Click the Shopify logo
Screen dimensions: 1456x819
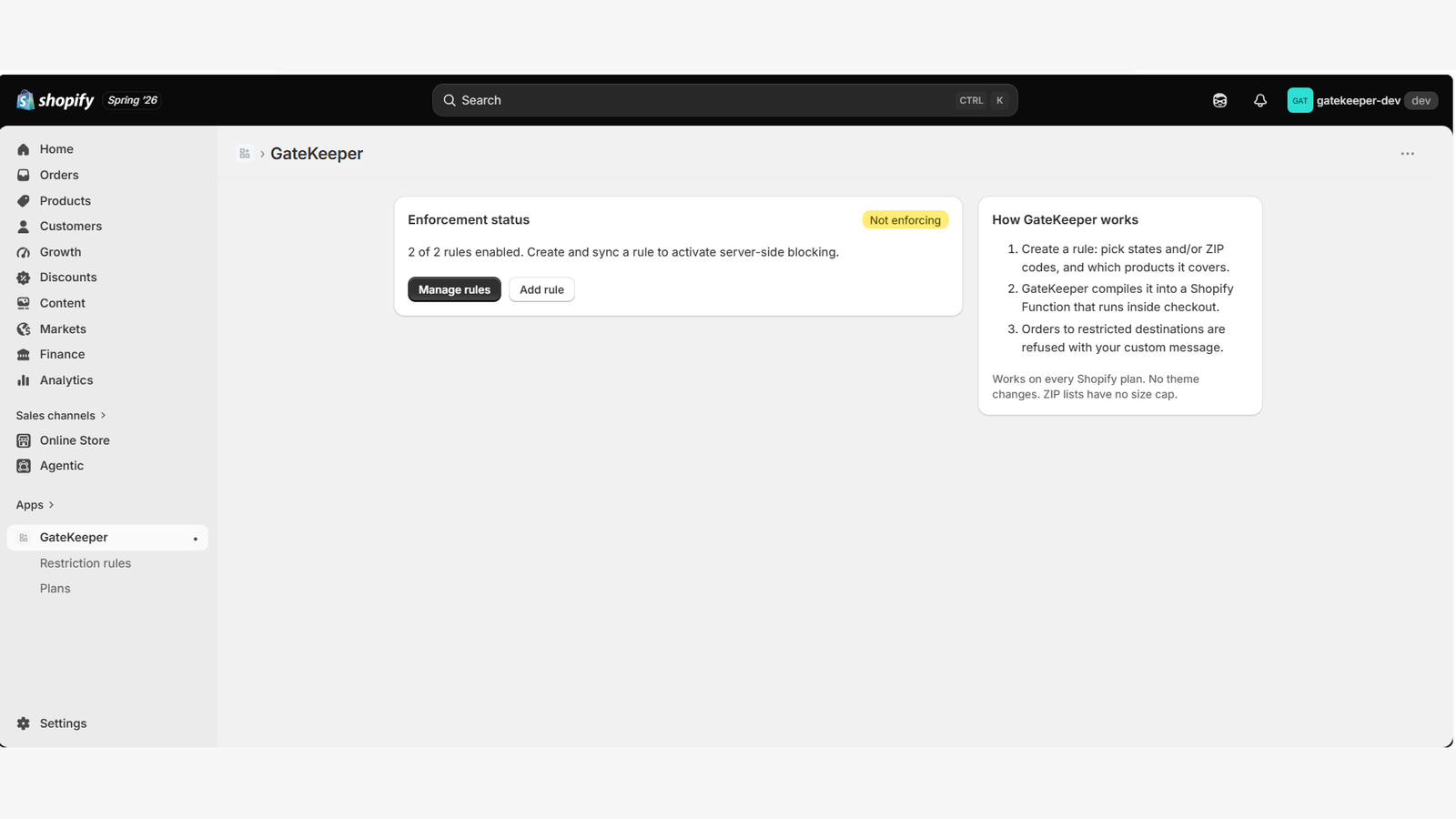[56, 100]
